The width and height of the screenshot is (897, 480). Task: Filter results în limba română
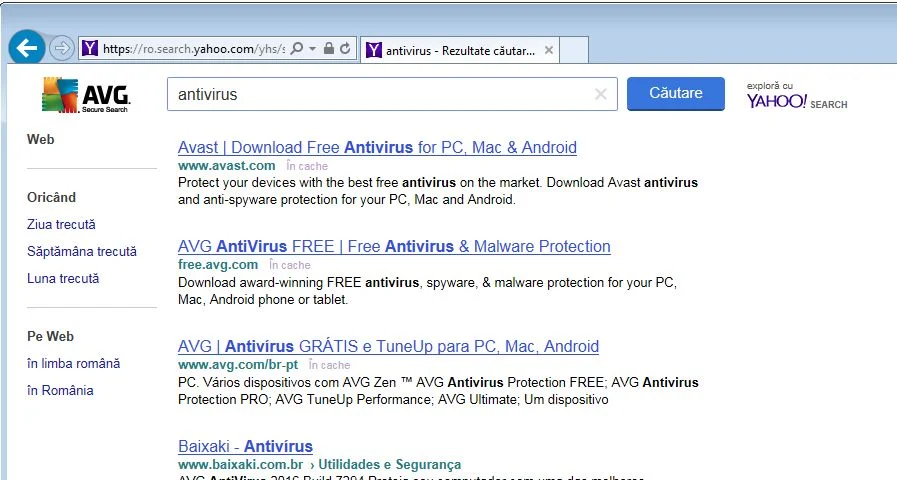pyautogui.click(x=74, y=363)
